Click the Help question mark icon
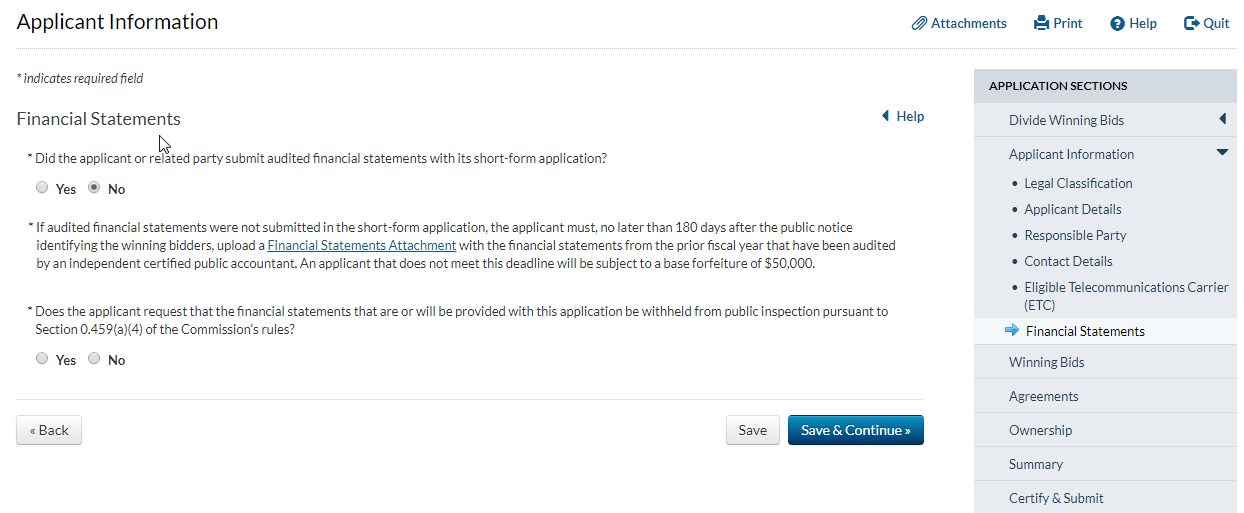This screenshot has width=1244, height=513. click(1117, 23)
